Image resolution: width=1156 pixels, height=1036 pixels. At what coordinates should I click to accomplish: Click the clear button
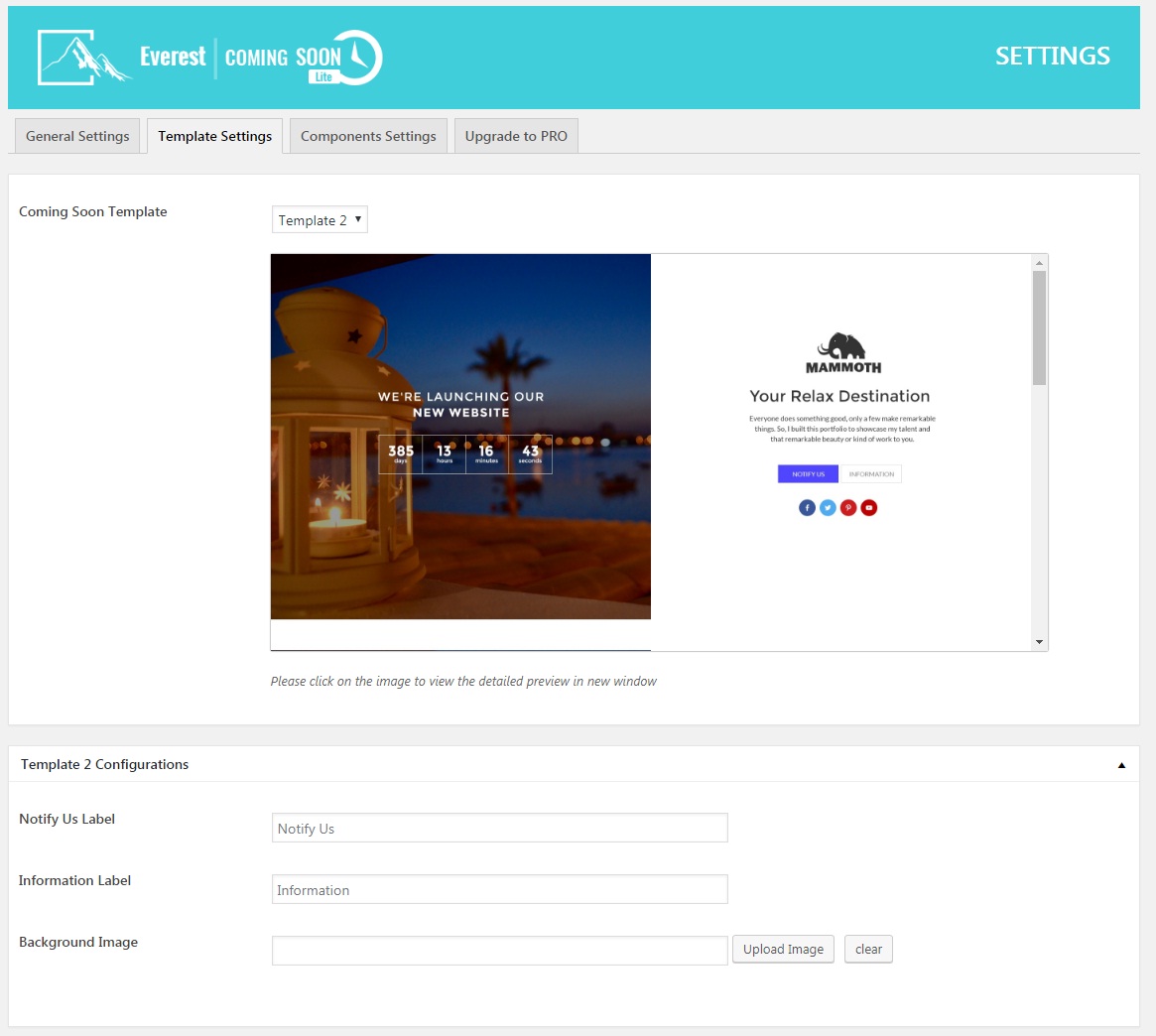[868, 949]
